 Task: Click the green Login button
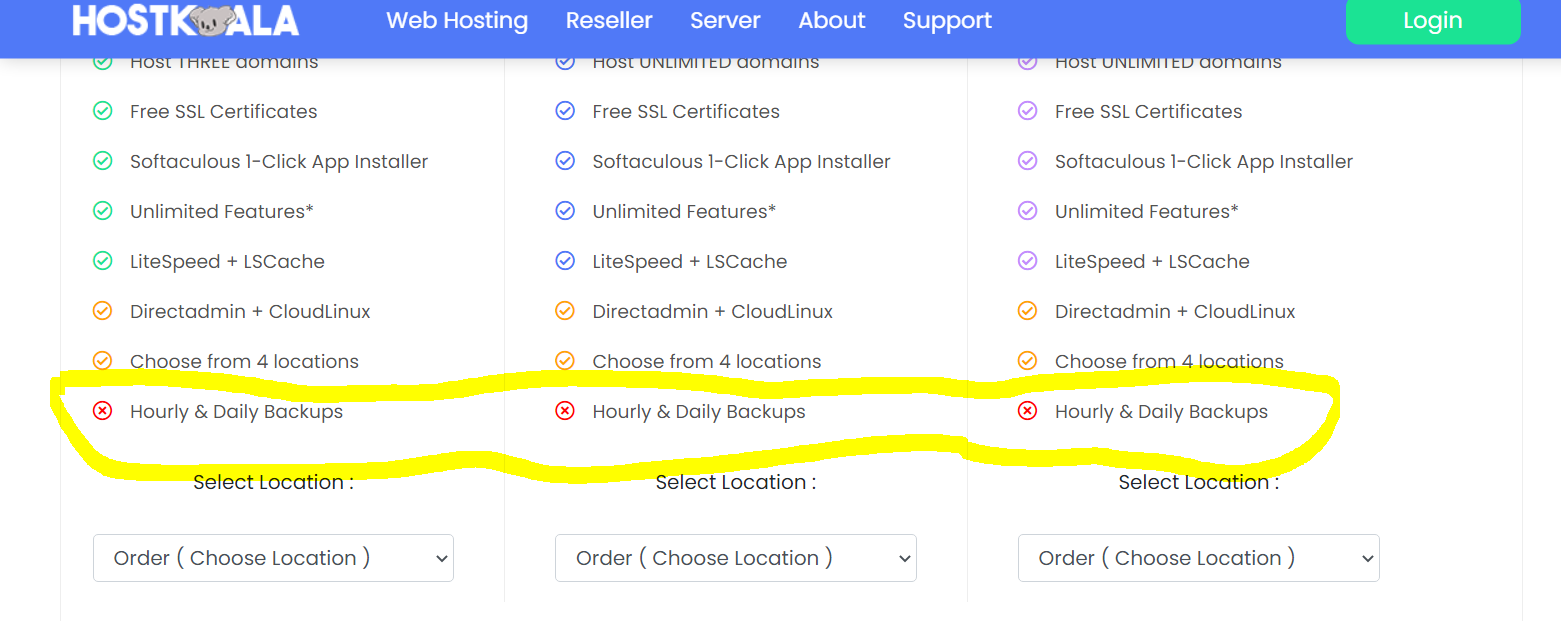pos(1433,20)
